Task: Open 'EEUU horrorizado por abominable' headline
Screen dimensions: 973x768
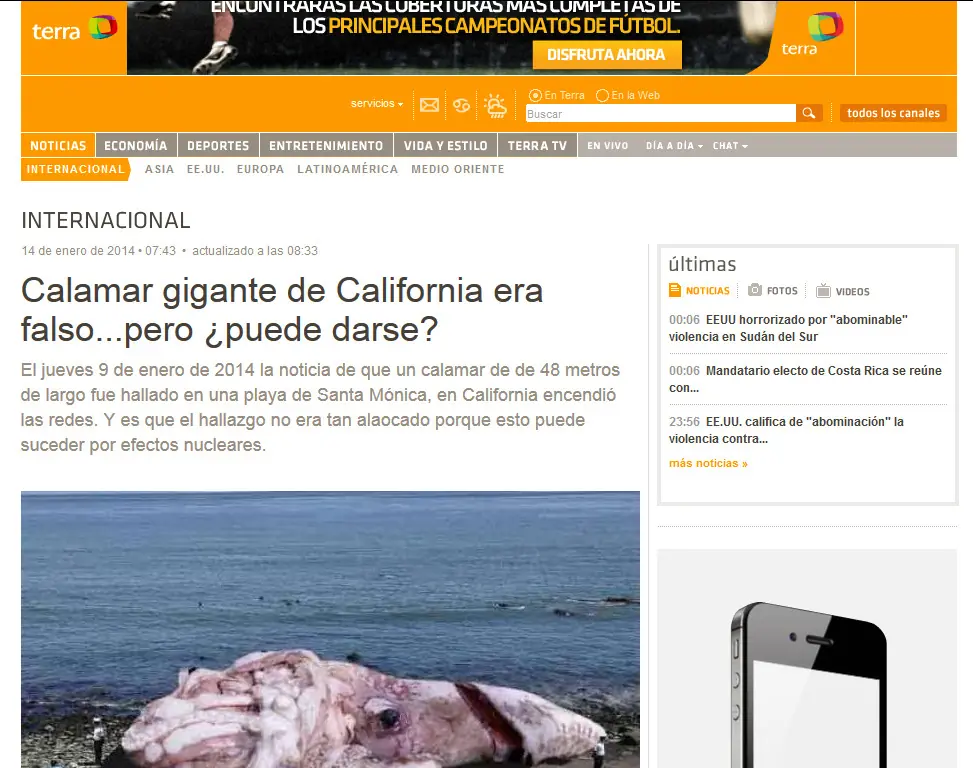Action: (x=788, y=328)
